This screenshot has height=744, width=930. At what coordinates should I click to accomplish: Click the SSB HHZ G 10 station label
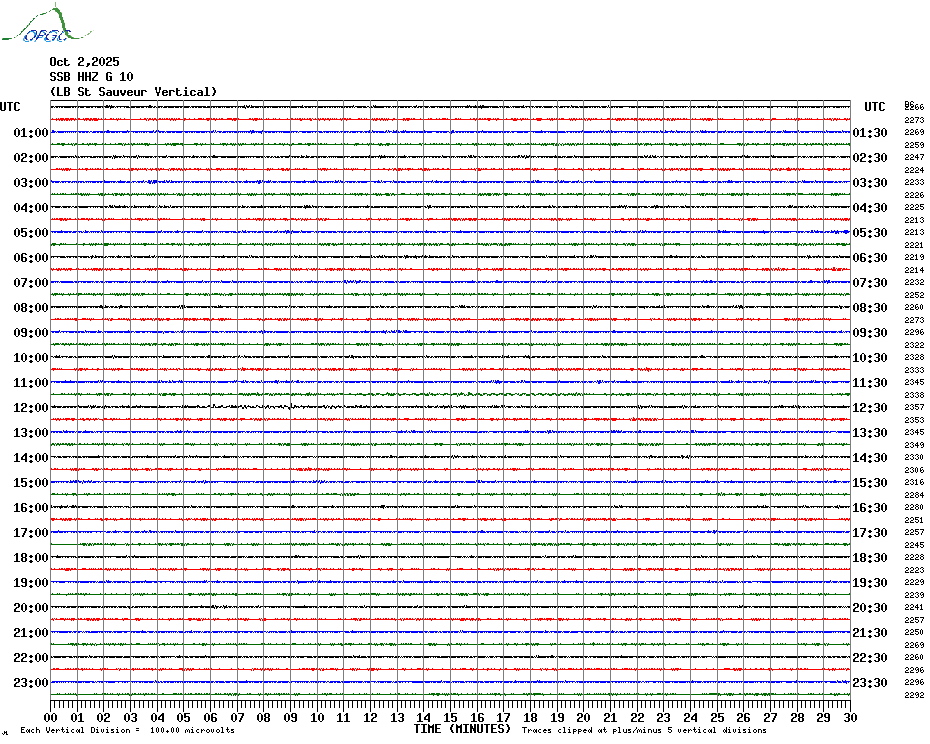point(91,77)
